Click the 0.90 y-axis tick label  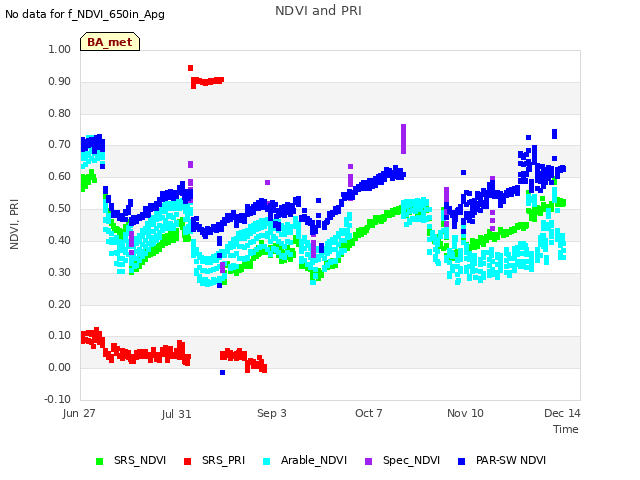60,81
